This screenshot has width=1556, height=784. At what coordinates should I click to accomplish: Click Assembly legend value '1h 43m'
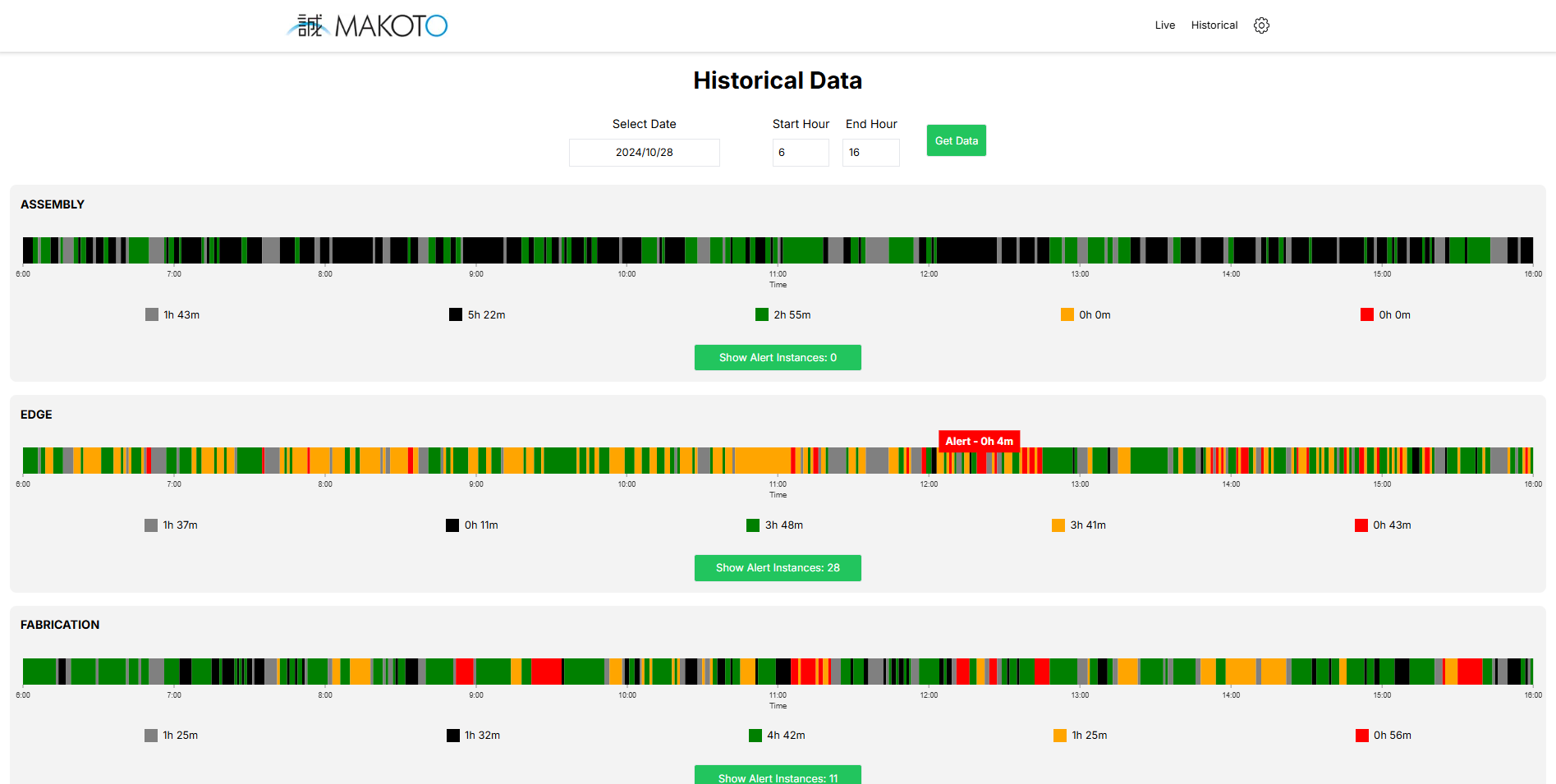point(181,315)
